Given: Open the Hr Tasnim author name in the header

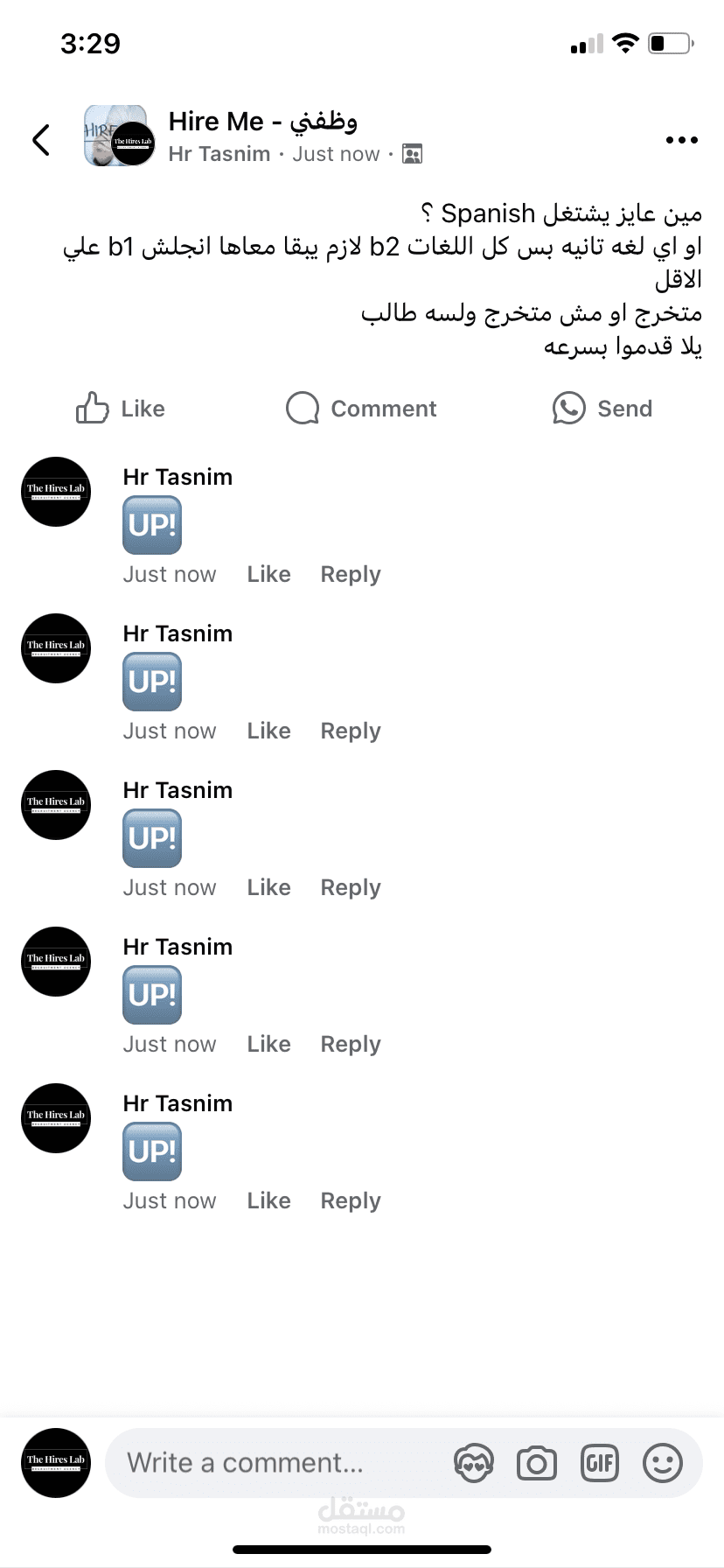Looking at the screenshot, I should [219, 154].
